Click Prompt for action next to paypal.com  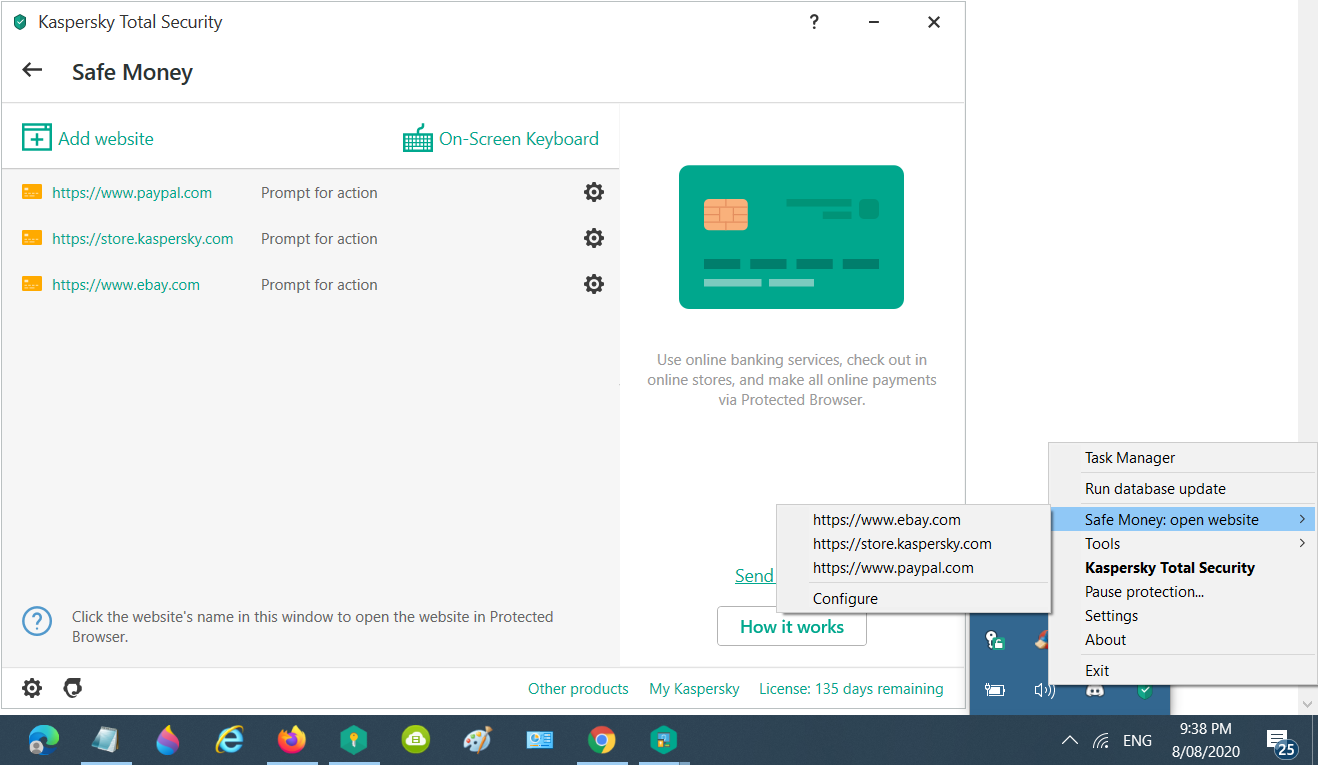(319, 192)
